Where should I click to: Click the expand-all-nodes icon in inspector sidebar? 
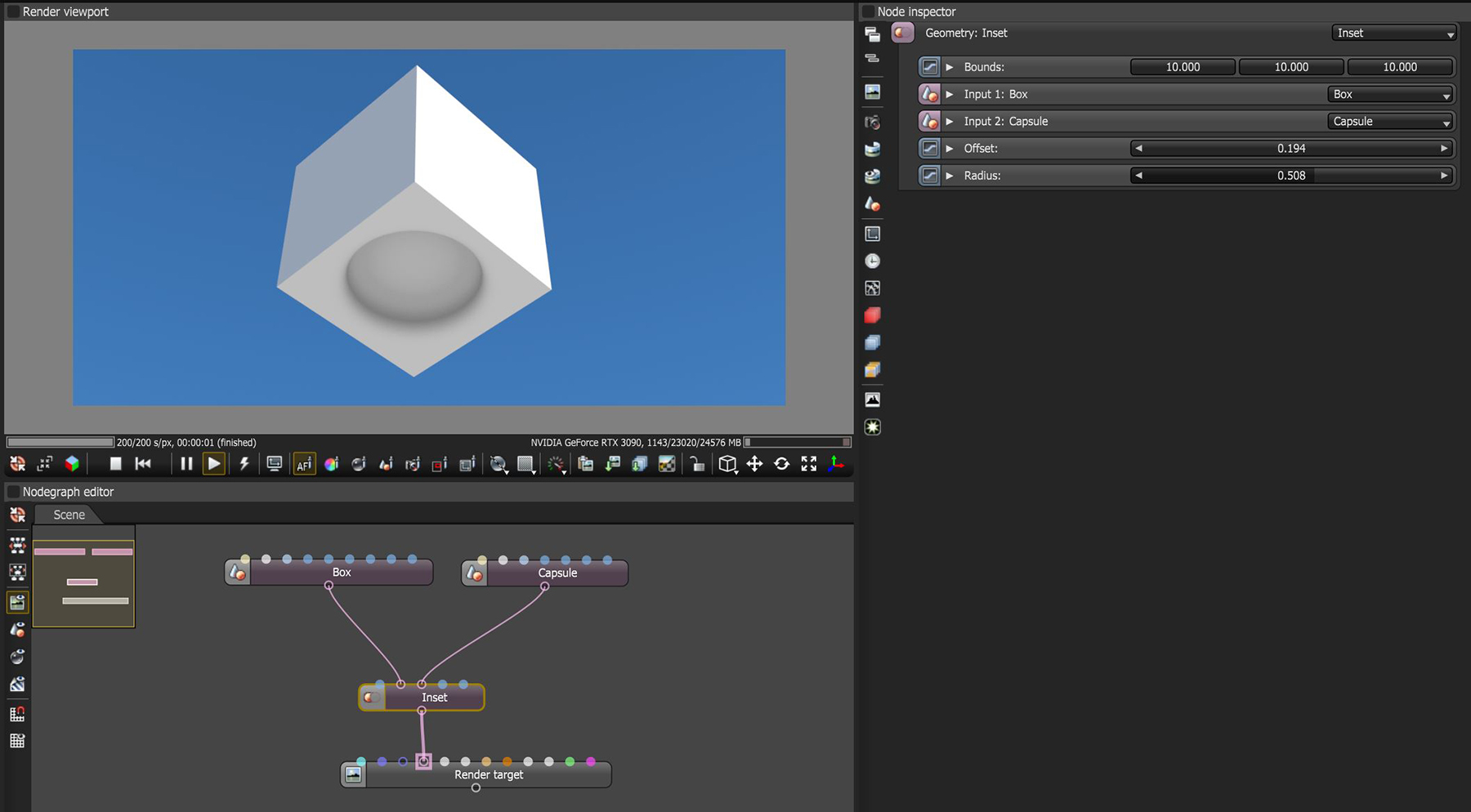coord(872,34)
